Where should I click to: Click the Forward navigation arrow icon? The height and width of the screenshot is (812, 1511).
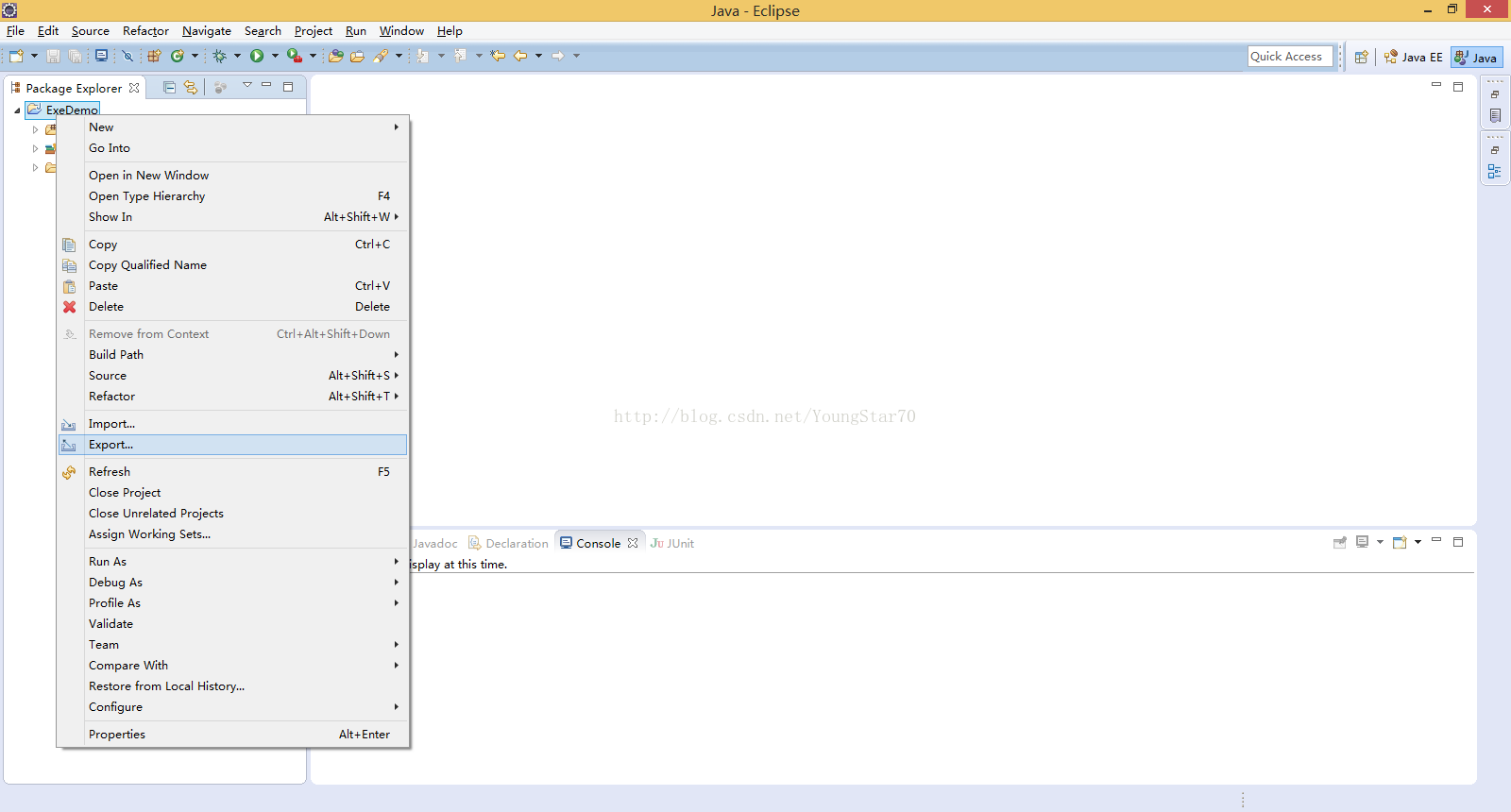pyautogui.click(x=558, y=57)
